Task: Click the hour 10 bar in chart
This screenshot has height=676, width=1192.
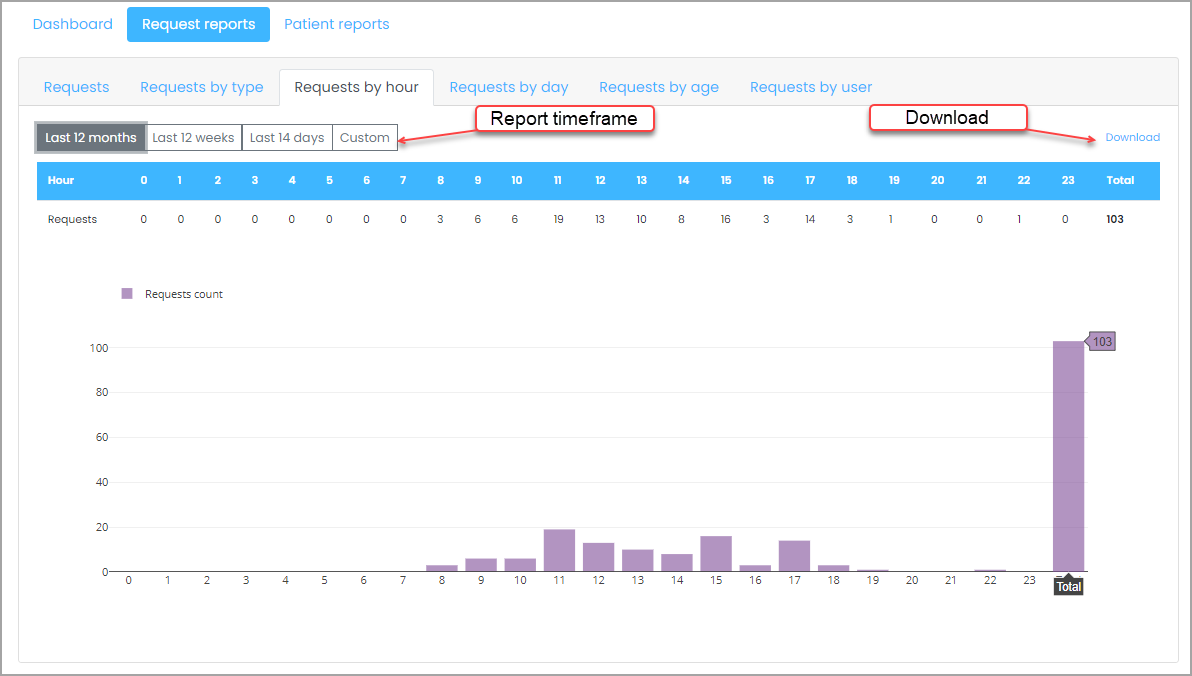Action: pyautogui.click(x=520, y=565)
